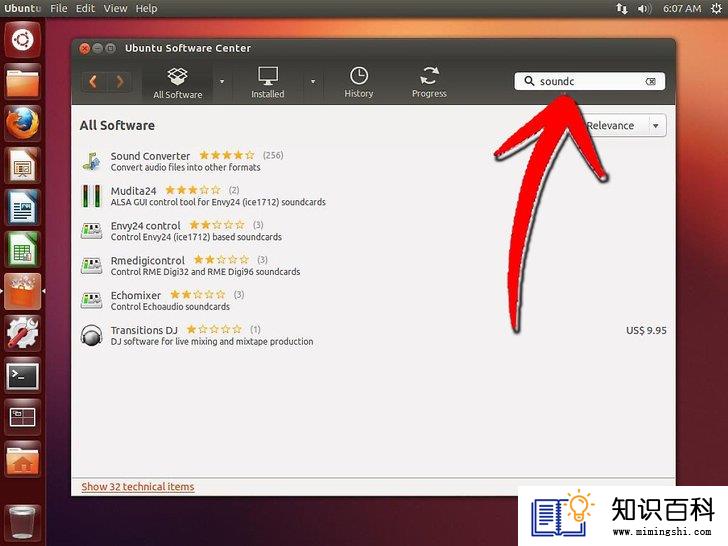This screenshot has height=546, width=728.
Task: Open the Files manager from the launcher
Action: click(22, 82)
